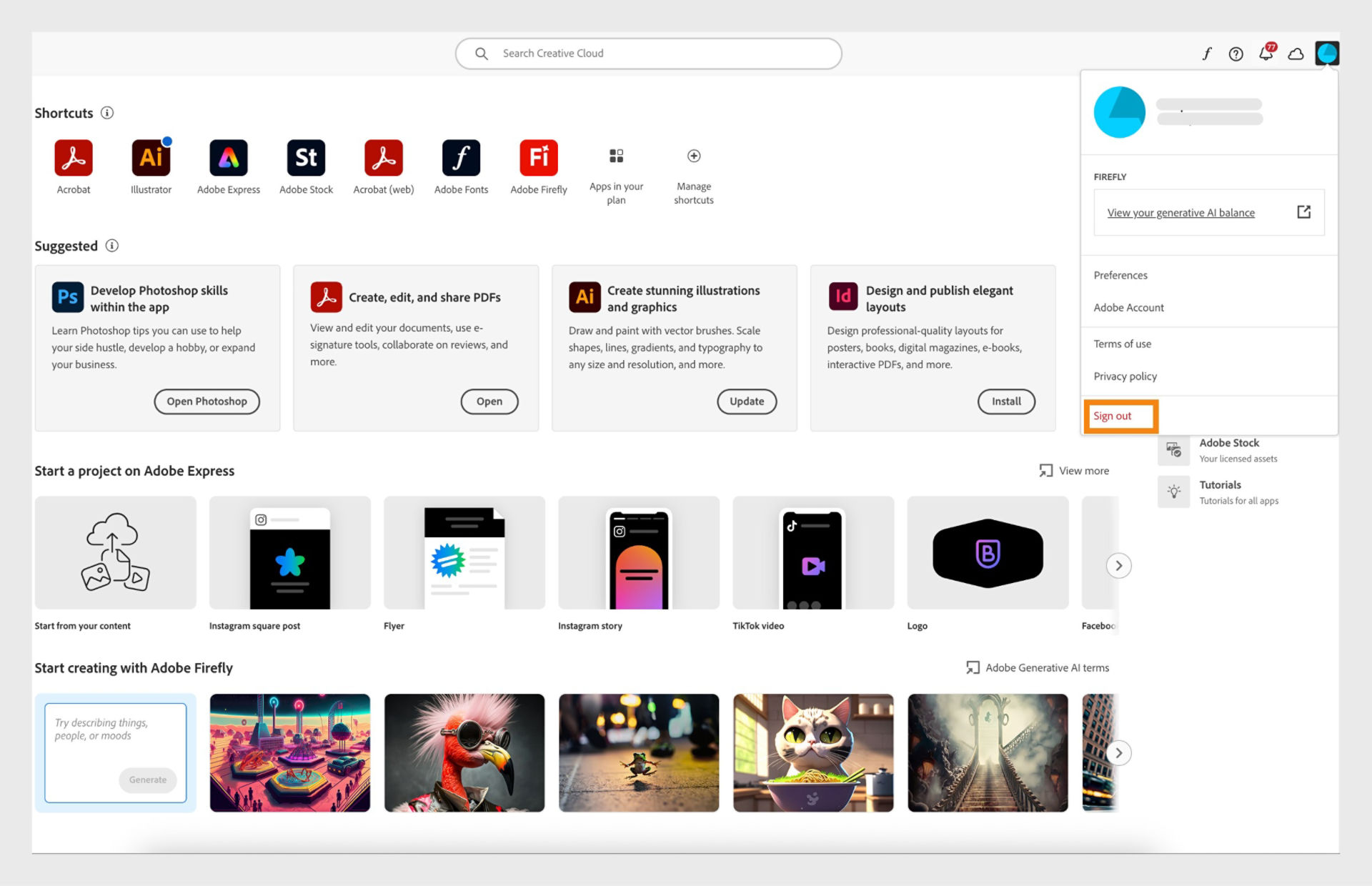1372x886 pixels.
Task: Click Manage shortcuts icon
Action: (x=693, y=156)
